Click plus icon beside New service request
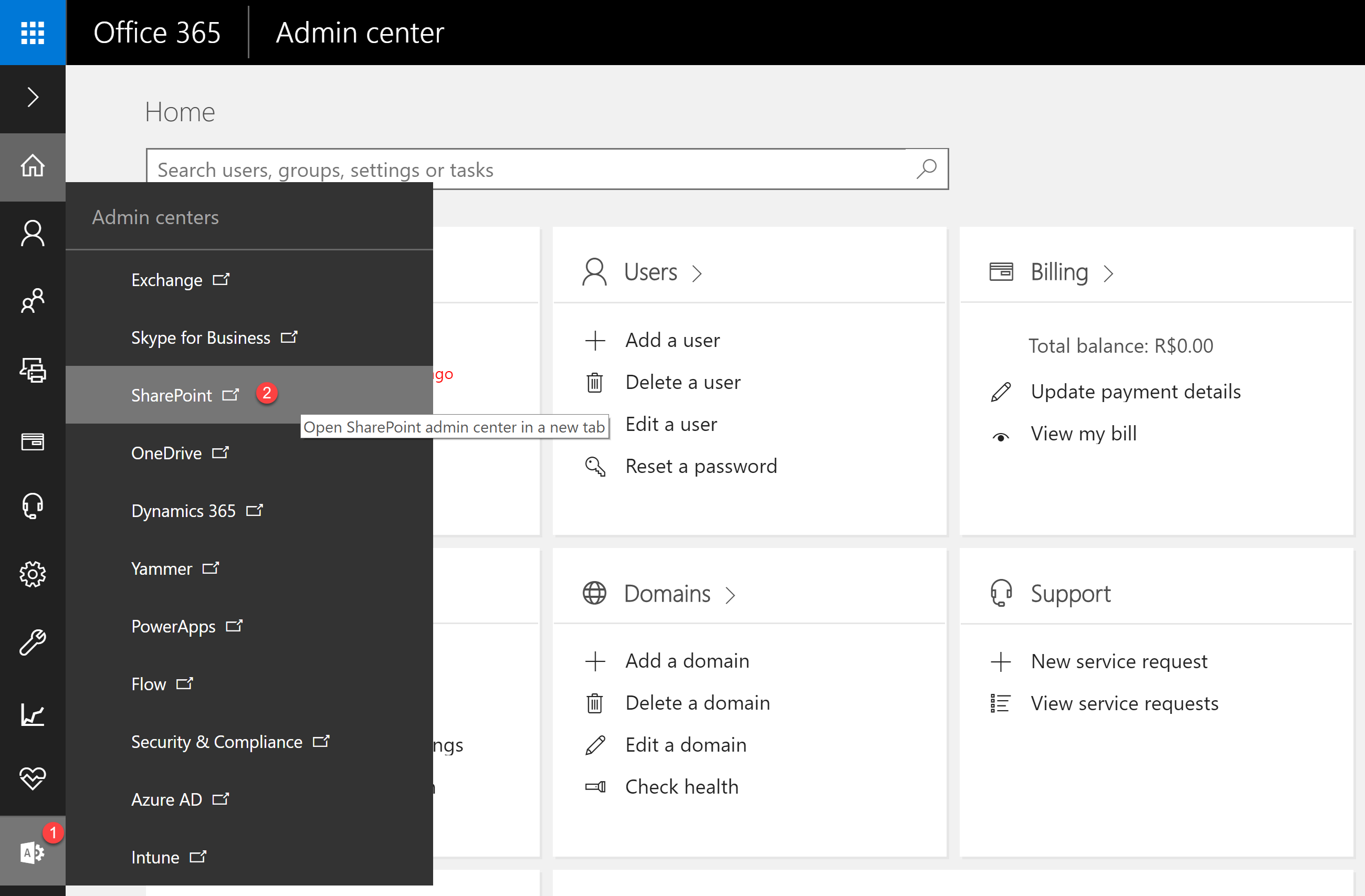This screenshot has height=896, width=1365. click(1001, 661)
